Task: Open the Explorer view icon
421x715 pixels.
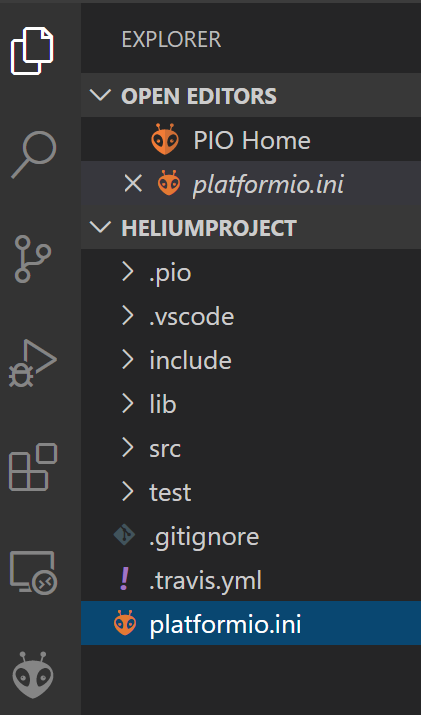Action: coord(32,51)
